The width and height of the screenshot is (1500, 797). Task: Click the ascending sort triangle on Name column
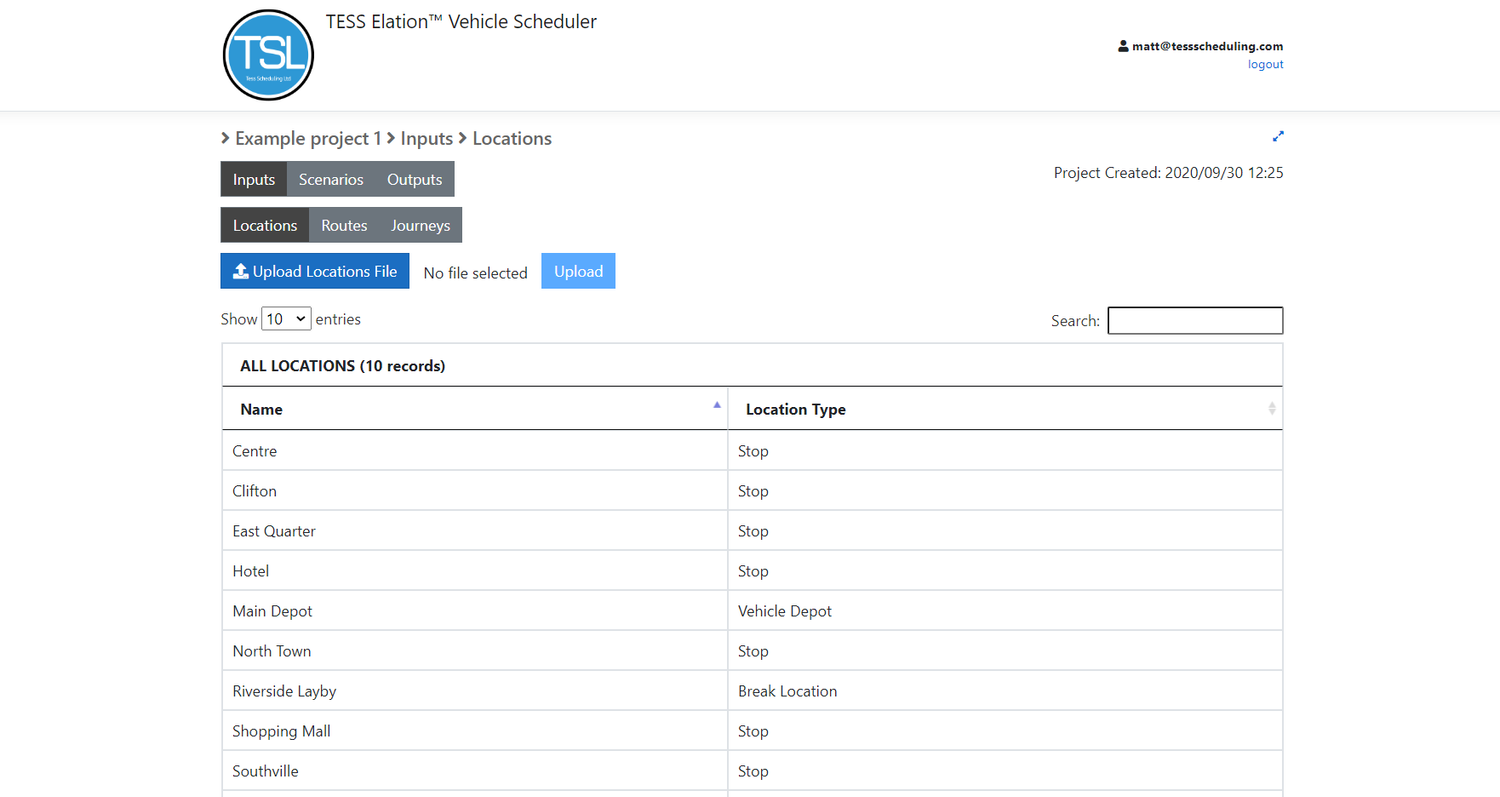(717, 403)
